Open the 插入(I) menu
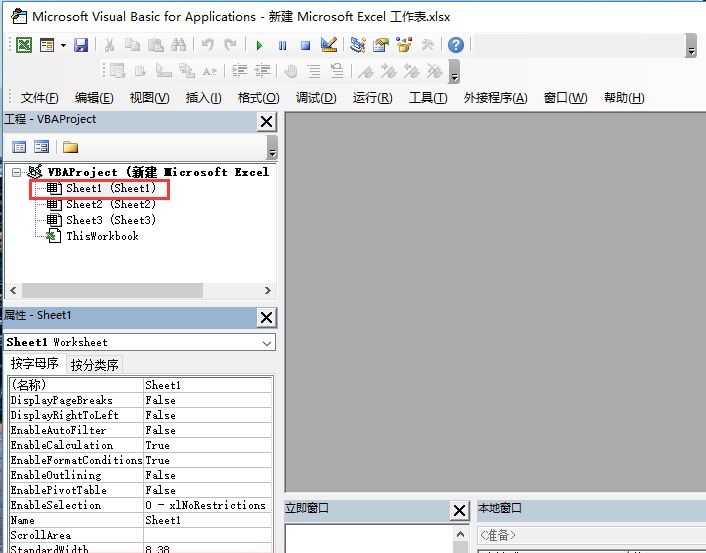706x553 pixels. (204, 98)
